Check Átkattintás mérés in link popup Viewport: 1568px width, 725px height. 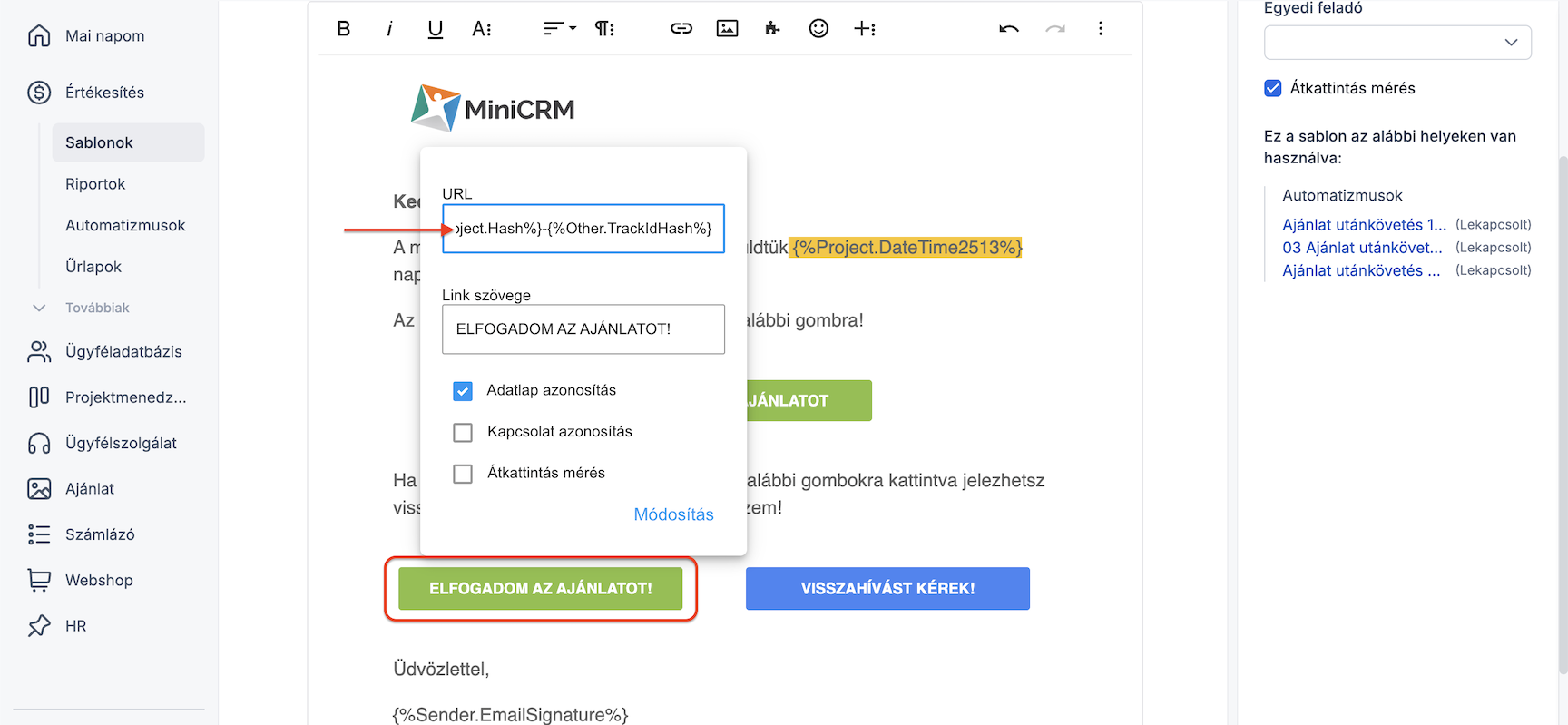pyautogui.click(x=463, y=474)
